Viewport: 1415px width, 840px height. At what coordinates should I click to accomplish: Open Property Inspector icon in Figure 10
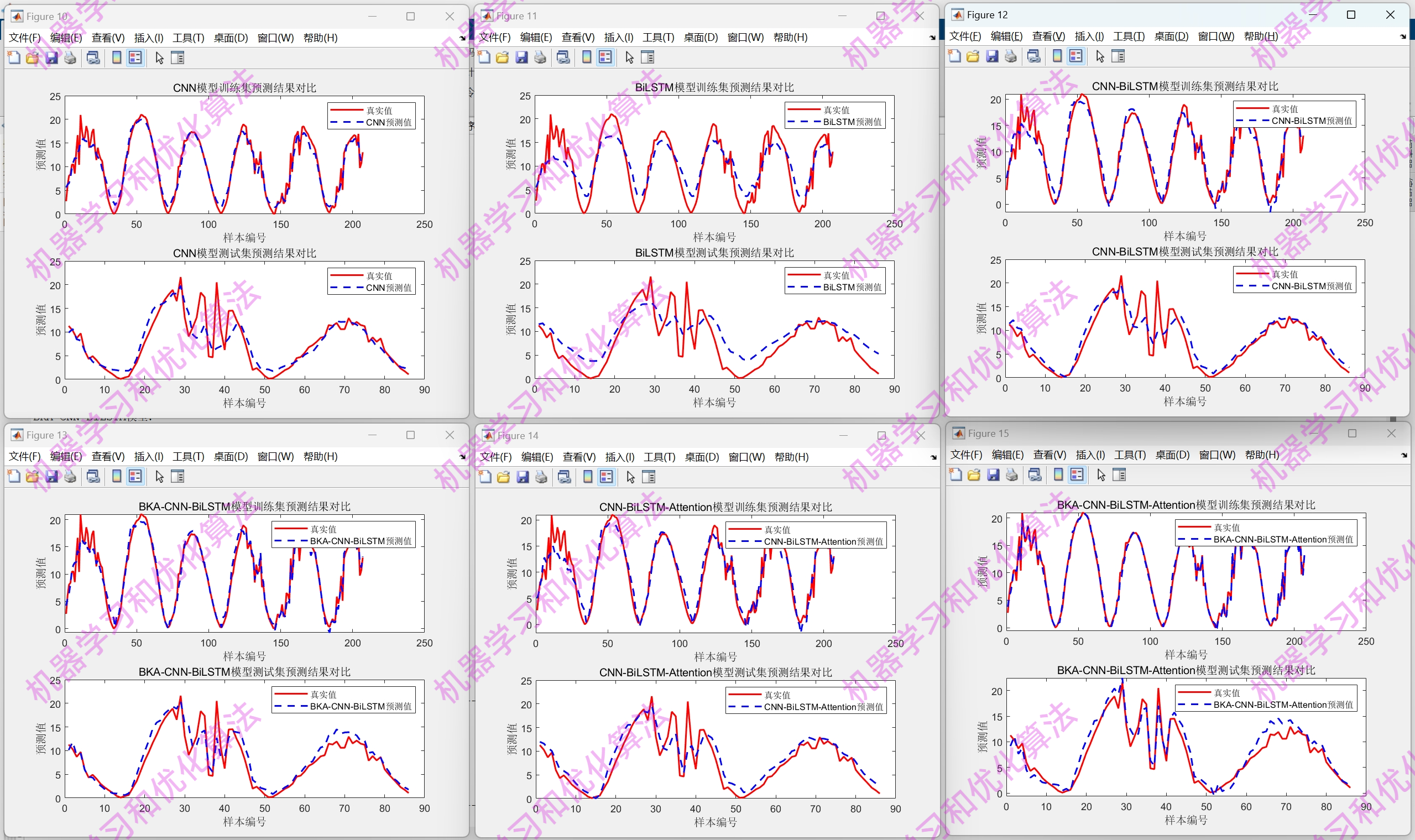177,58
